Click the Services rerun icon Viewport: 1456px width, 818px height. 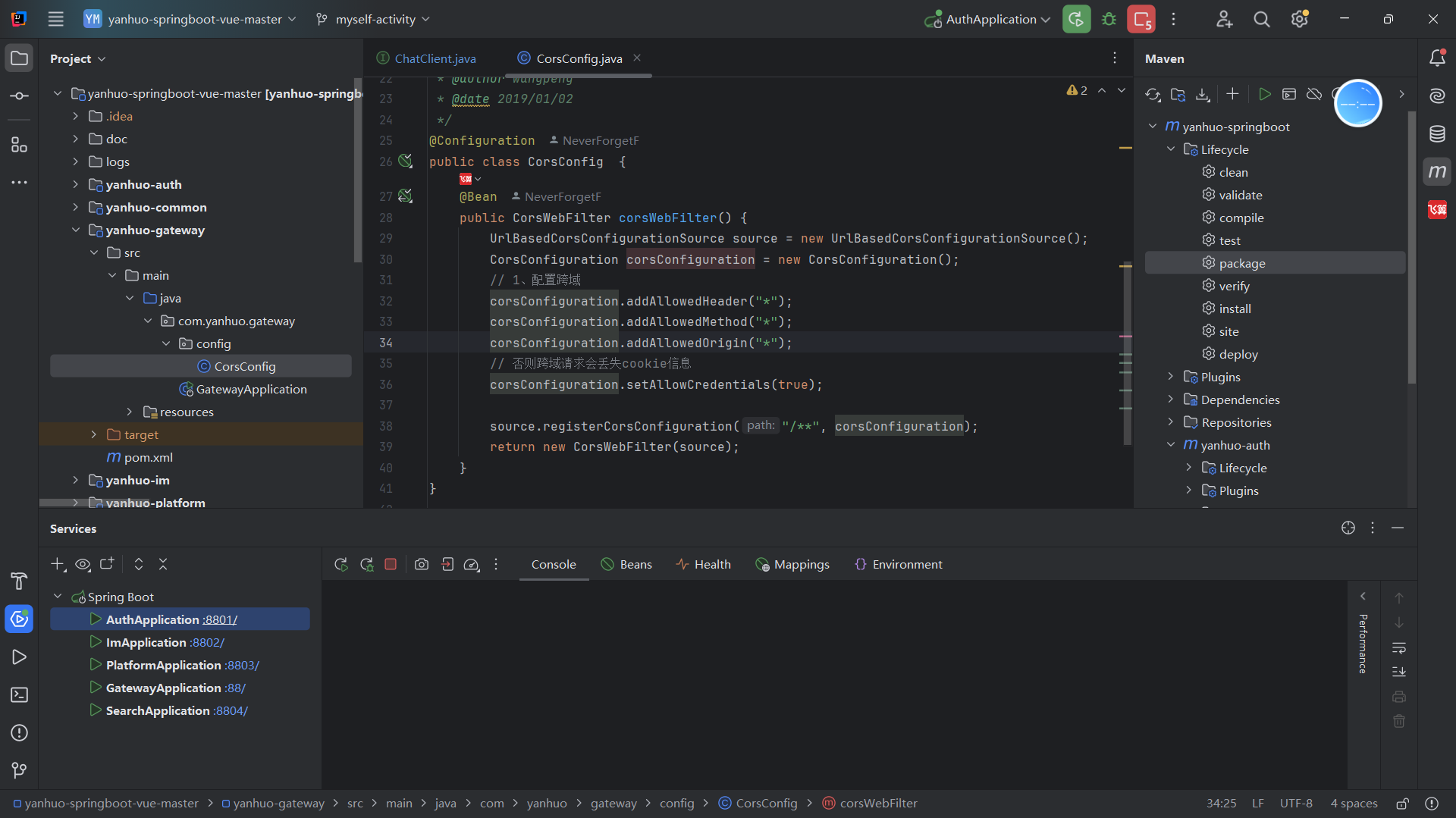point(341,565)
